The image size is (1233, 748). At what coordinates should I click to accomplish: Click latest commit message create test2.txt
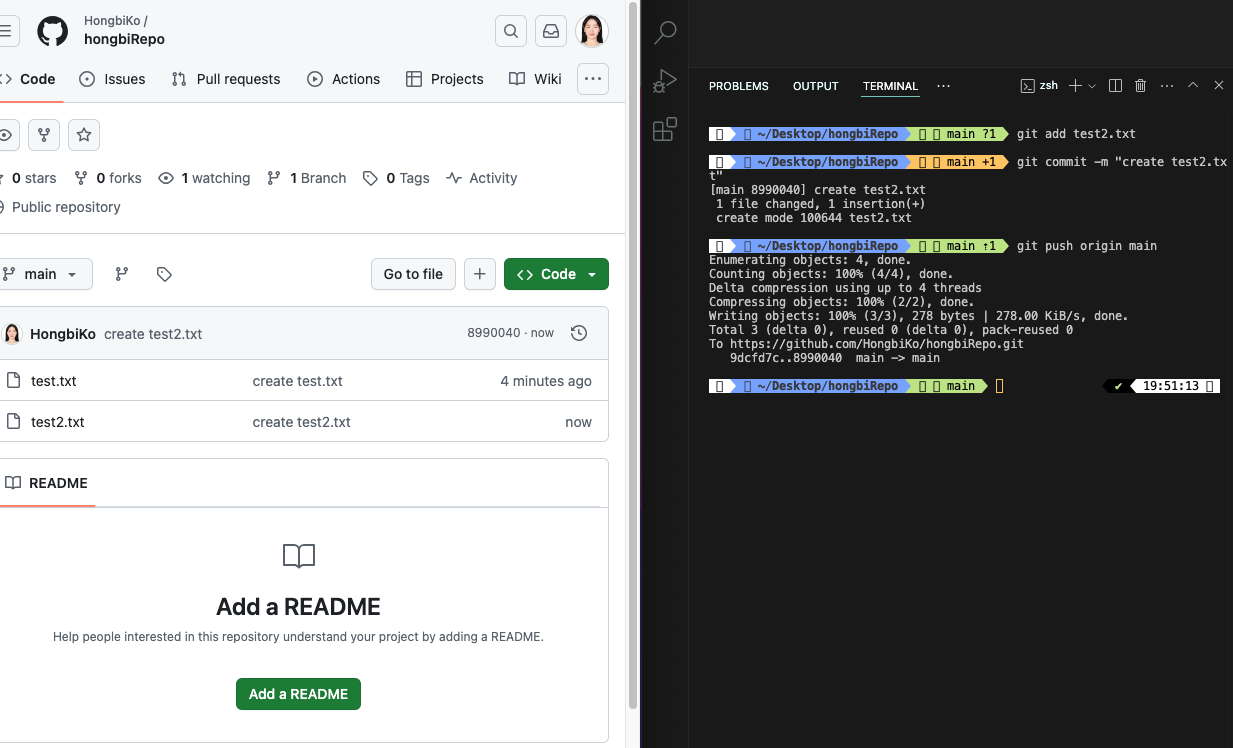coord(153,334)
